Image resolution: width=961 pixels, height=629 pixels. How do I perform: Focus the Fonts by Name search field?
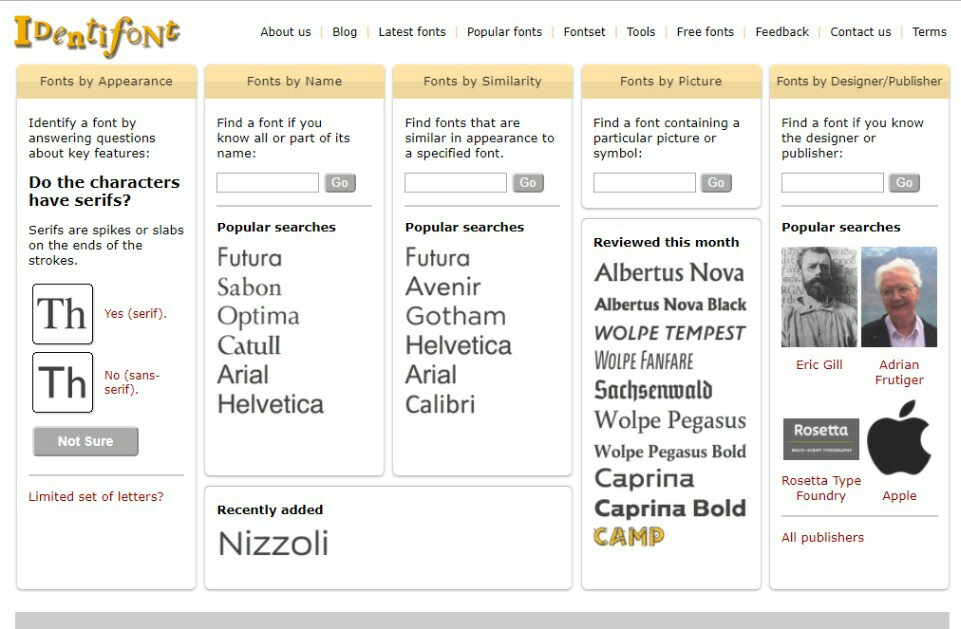tap(267, 183)
